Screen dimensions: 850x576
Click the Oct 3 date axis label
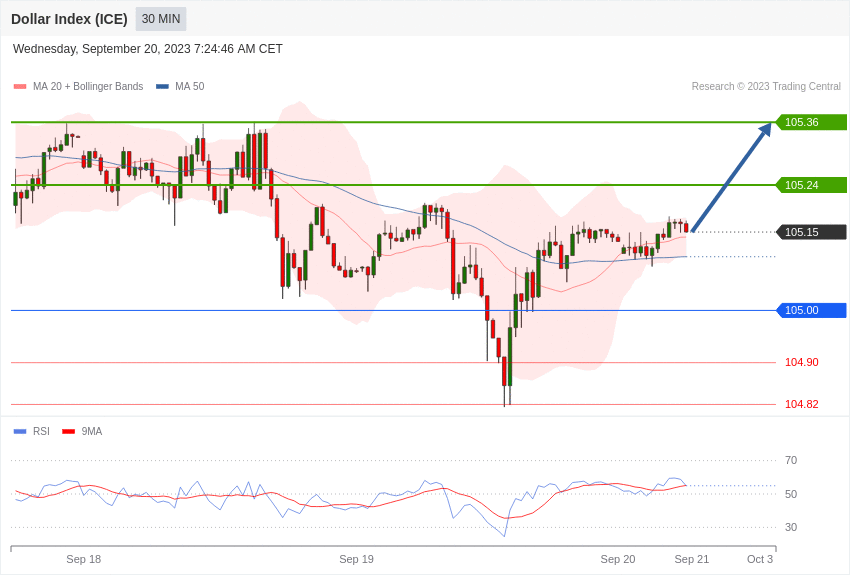[760, 559]
